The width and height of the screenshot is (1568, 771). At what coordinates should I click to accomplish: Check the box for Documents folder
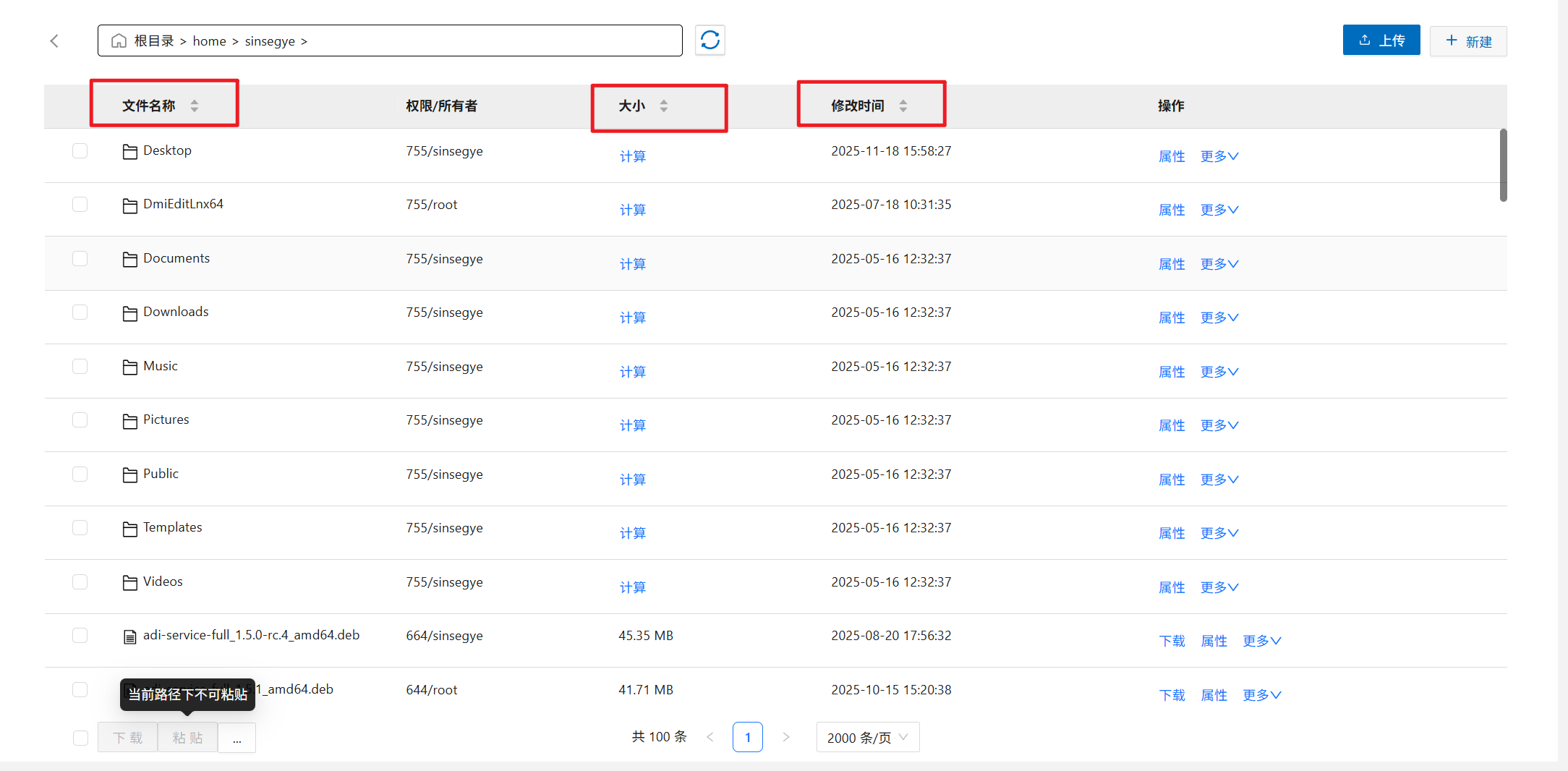80,259
